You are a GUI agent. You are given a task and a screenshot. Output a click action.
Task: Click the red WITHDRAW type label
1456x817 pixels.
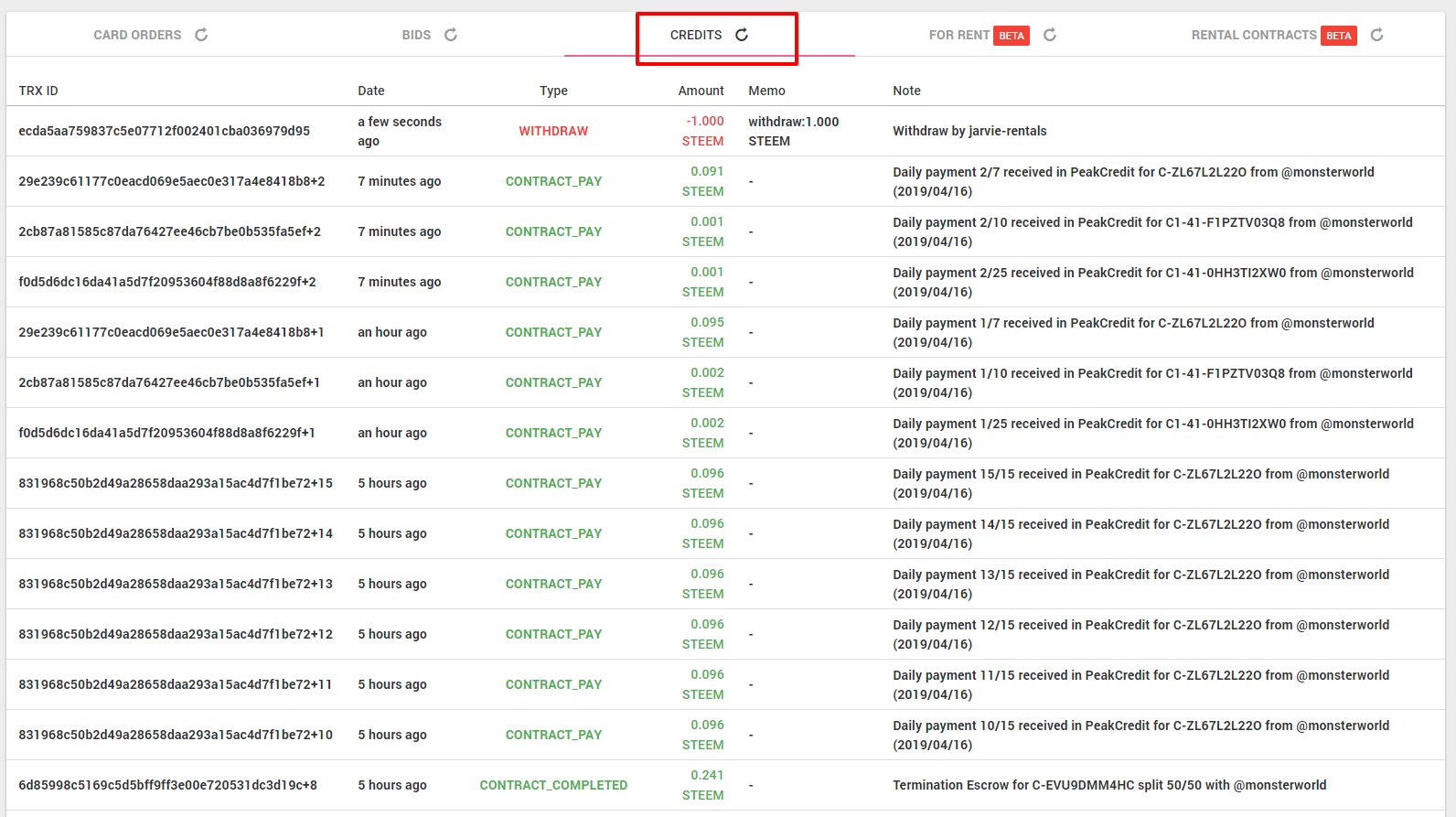click(x=553, y=131)
